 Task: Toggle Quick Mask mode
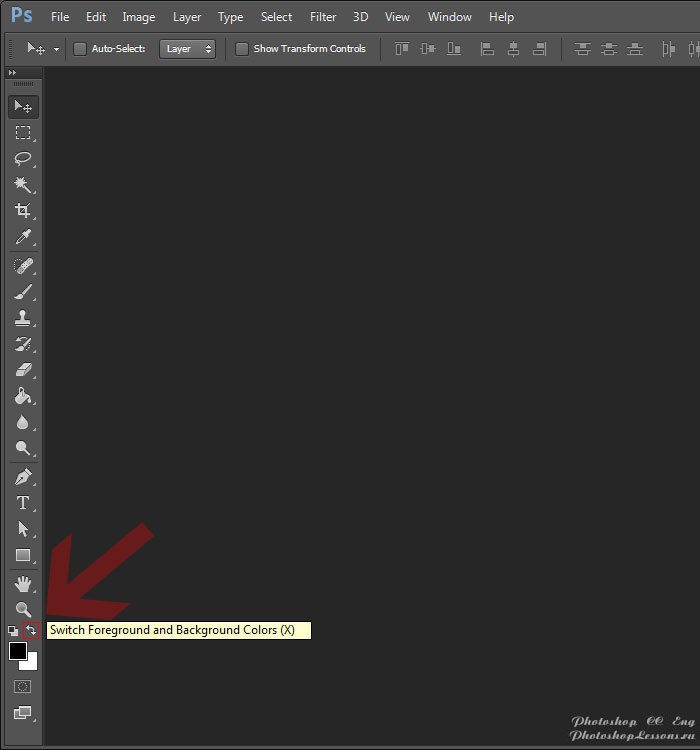(x=22, y=687)
